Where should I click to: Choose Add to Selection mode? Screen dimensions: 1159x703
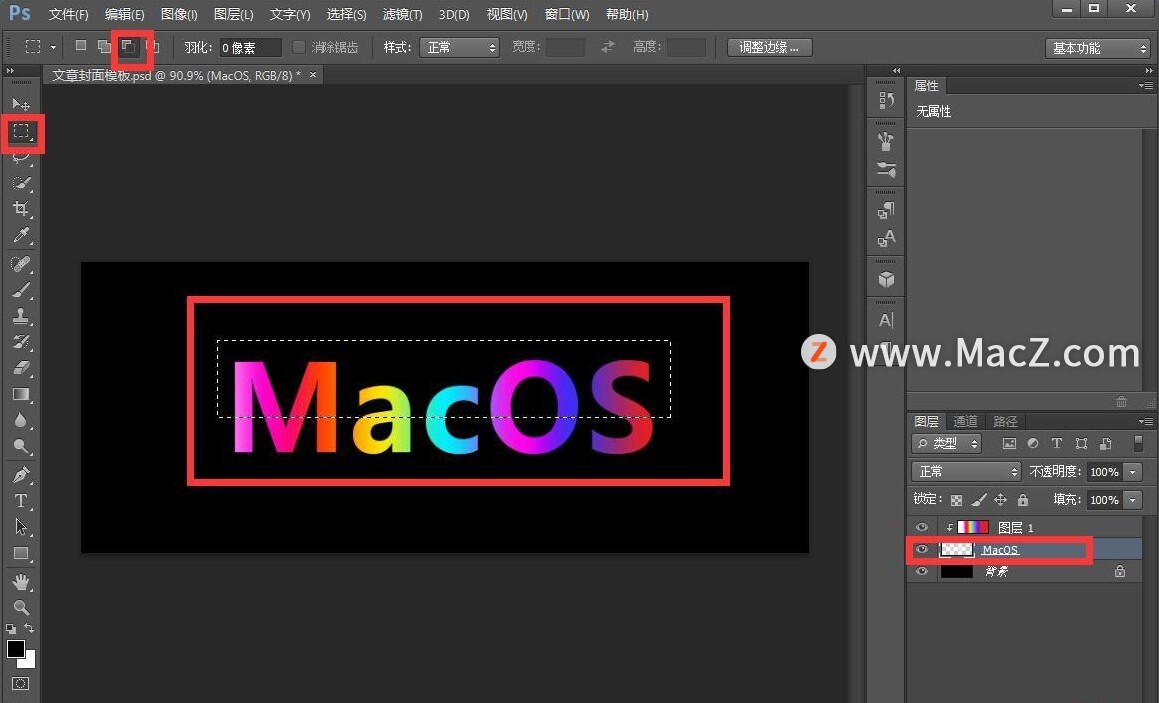[x=104, y=47]
